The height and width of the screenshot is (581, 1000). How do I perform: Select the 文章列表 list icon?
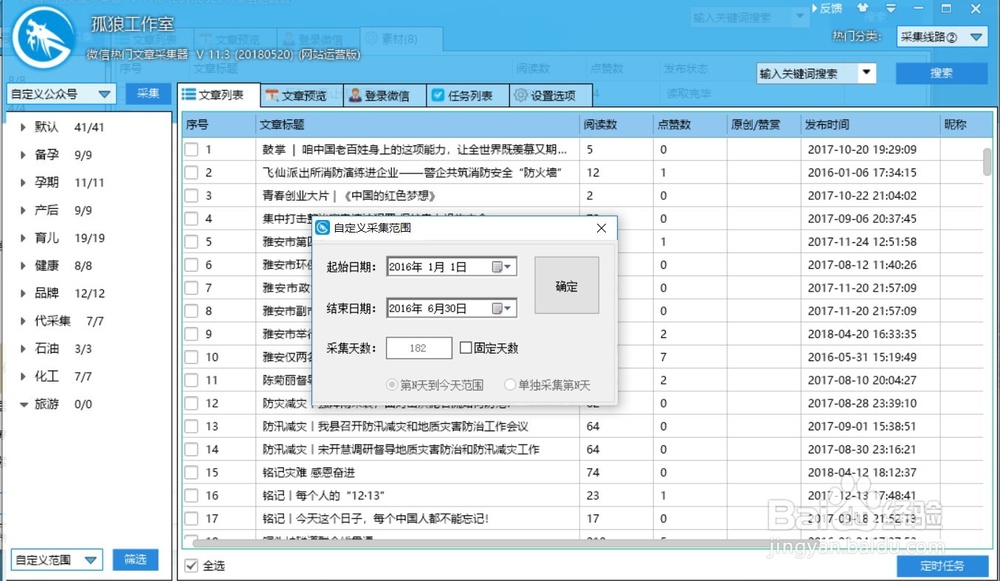(189, 95)
